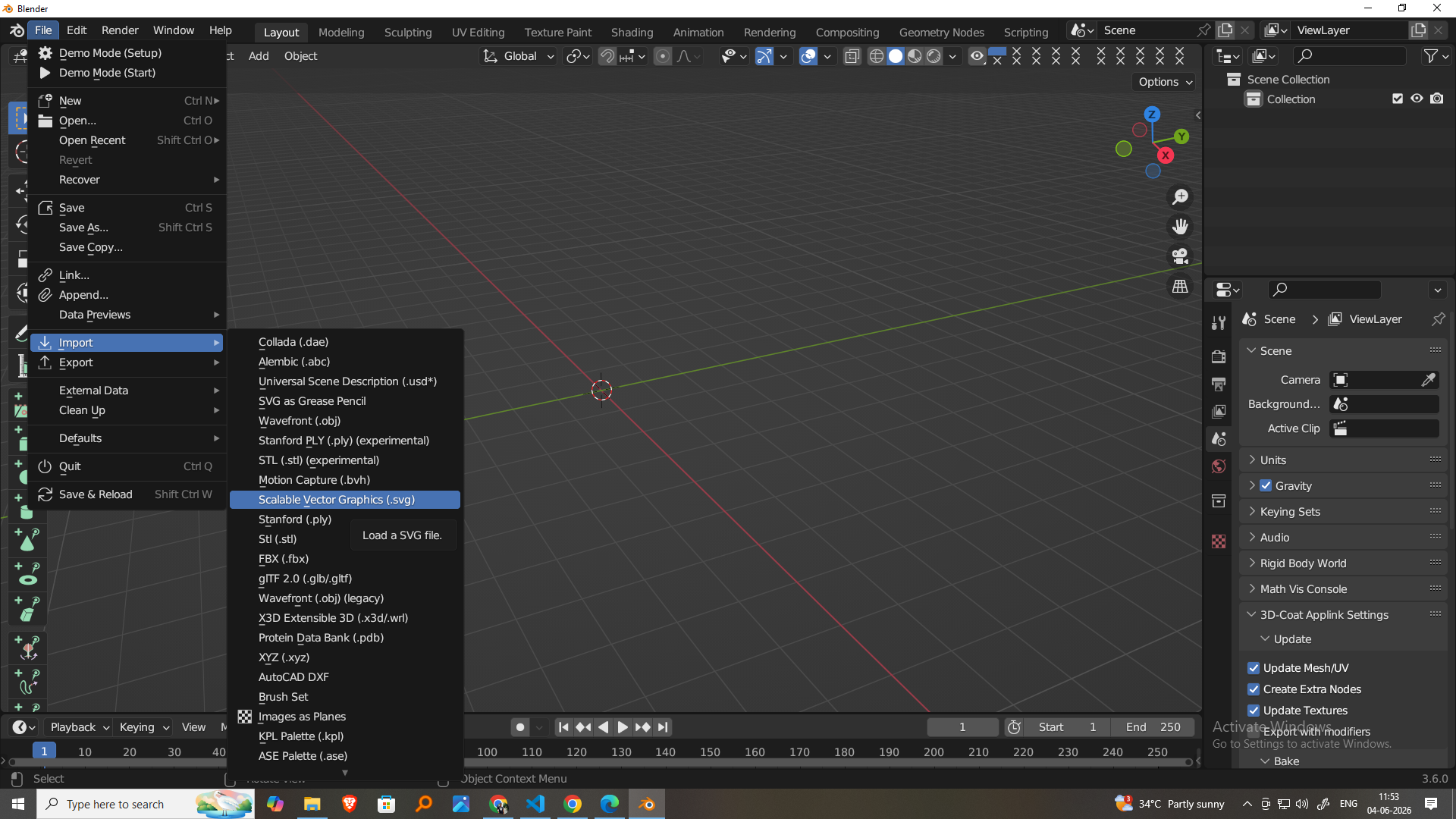The height and width of the screenshot is (819, 1456).
Task: Click the red X axis on navigation gizmo
Action: click(1166, 155)
